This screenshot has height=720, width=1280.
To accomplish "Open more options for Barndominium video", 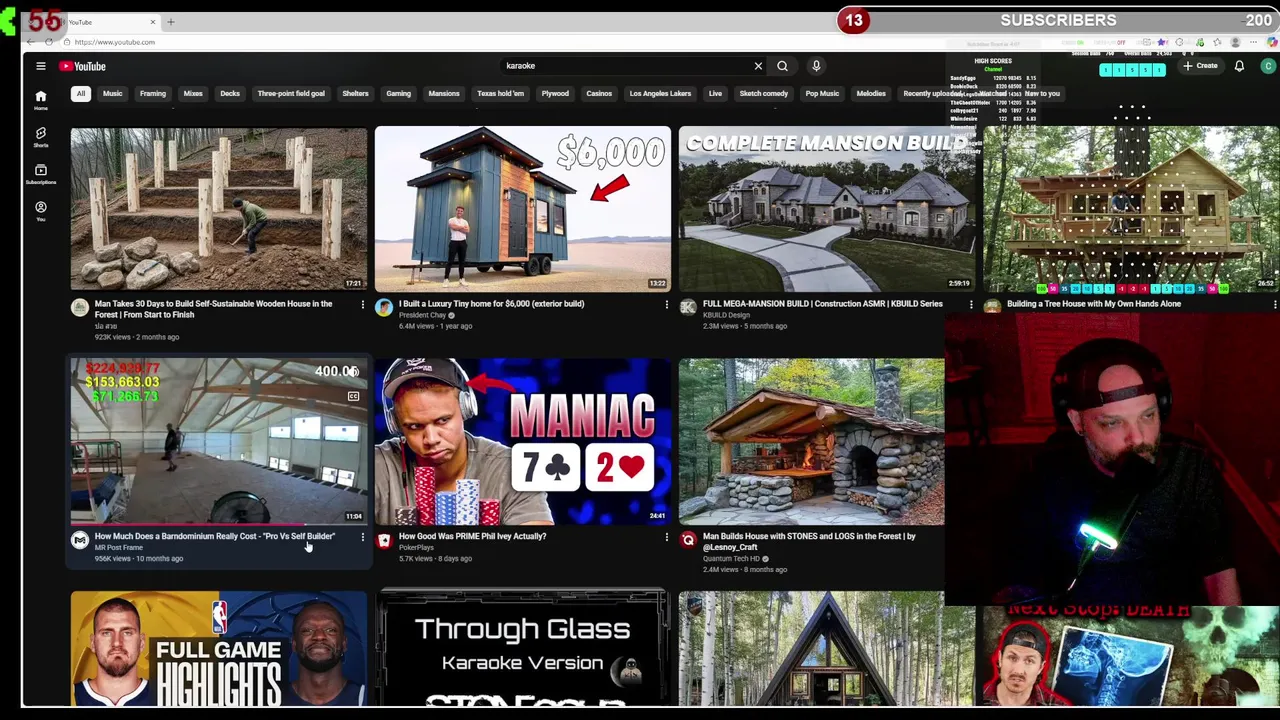I will coord(362,537).
